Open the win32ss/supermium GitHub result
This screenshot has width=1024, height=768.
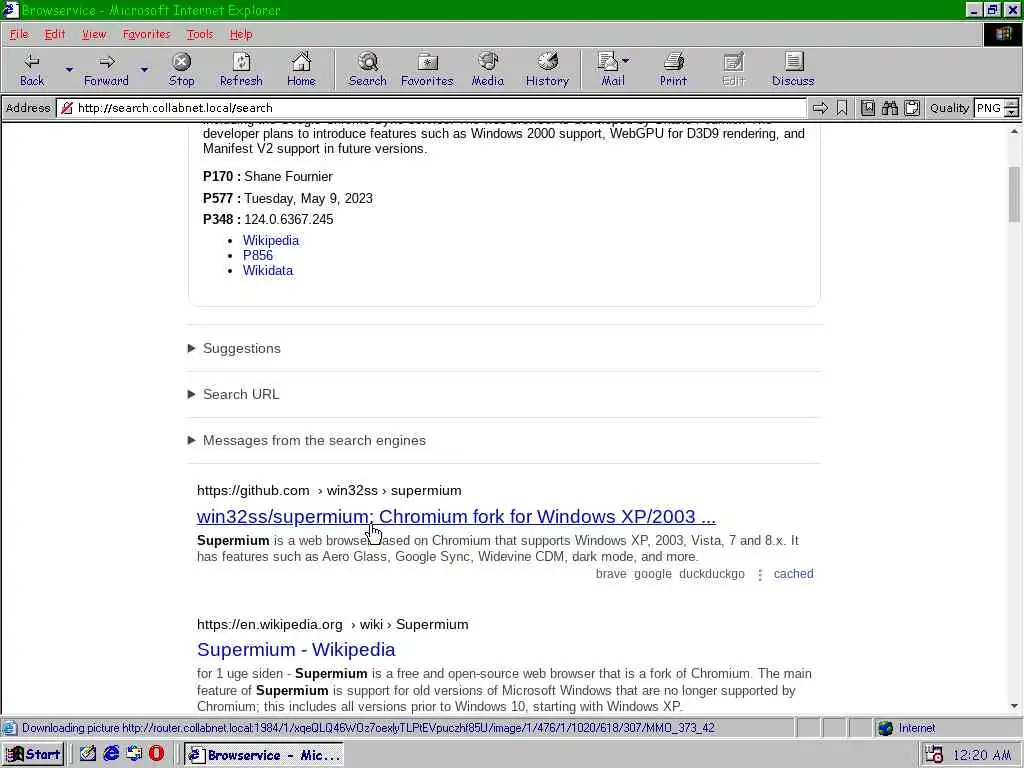456,517
